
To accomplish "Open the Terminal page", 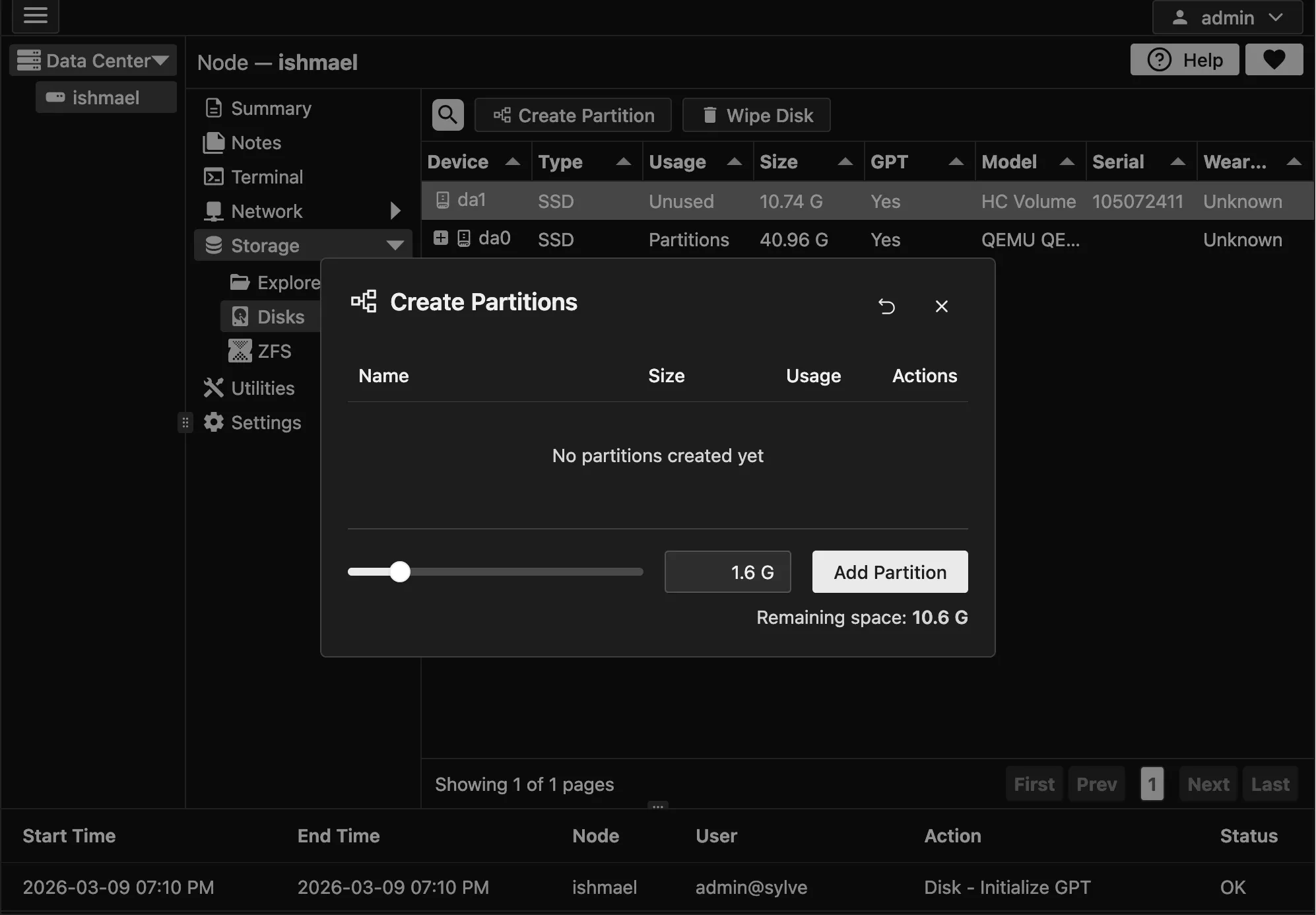I will (267, 177).
